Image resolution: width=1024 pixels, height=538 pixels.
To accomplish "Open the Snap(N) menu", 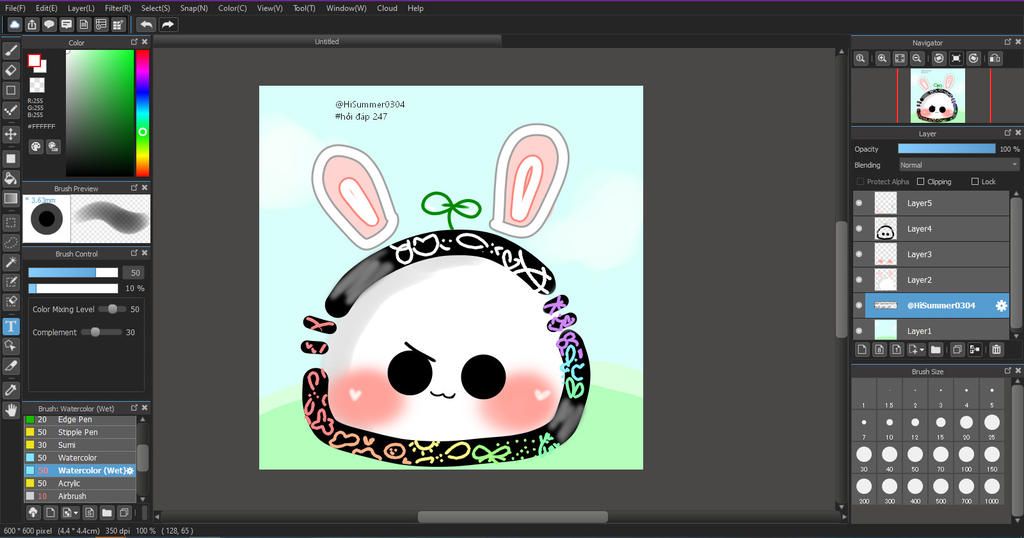I will coord(194,8).
